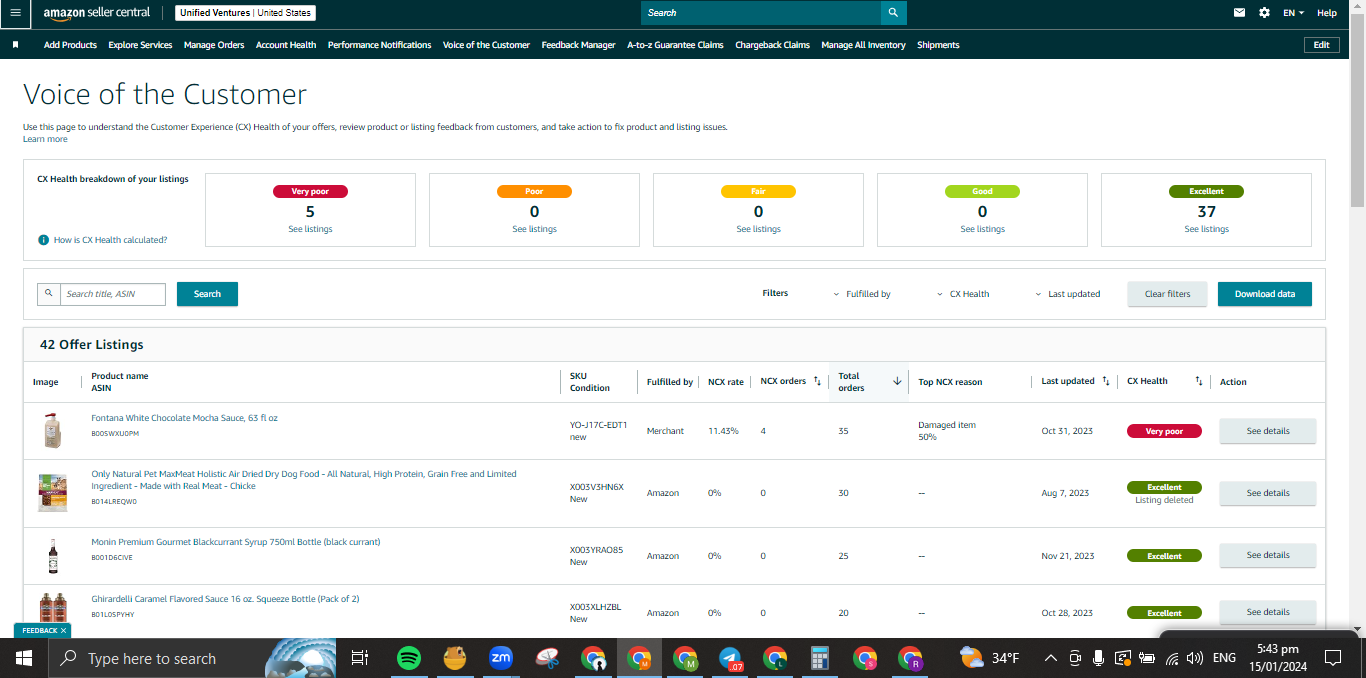Click the Wi-Fi network tray icon

(x=1170, y=658)
